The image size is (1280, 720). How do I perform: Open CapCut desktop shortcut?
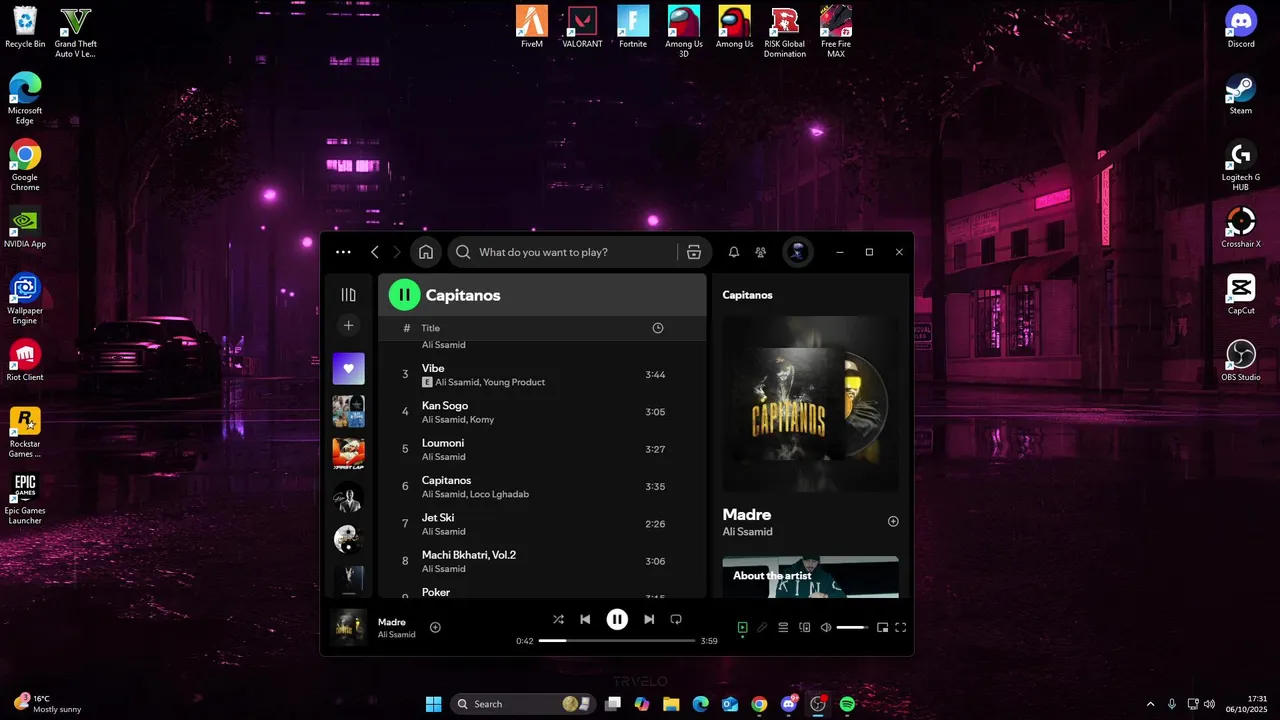(1241, 294)
